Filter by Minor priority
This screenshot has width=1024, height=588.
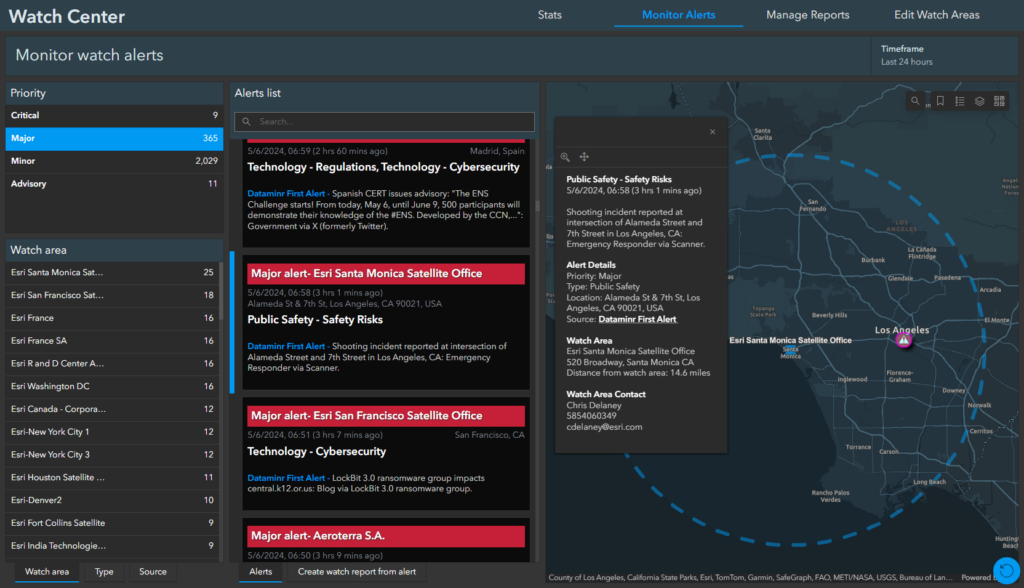[x=114, y=161]
